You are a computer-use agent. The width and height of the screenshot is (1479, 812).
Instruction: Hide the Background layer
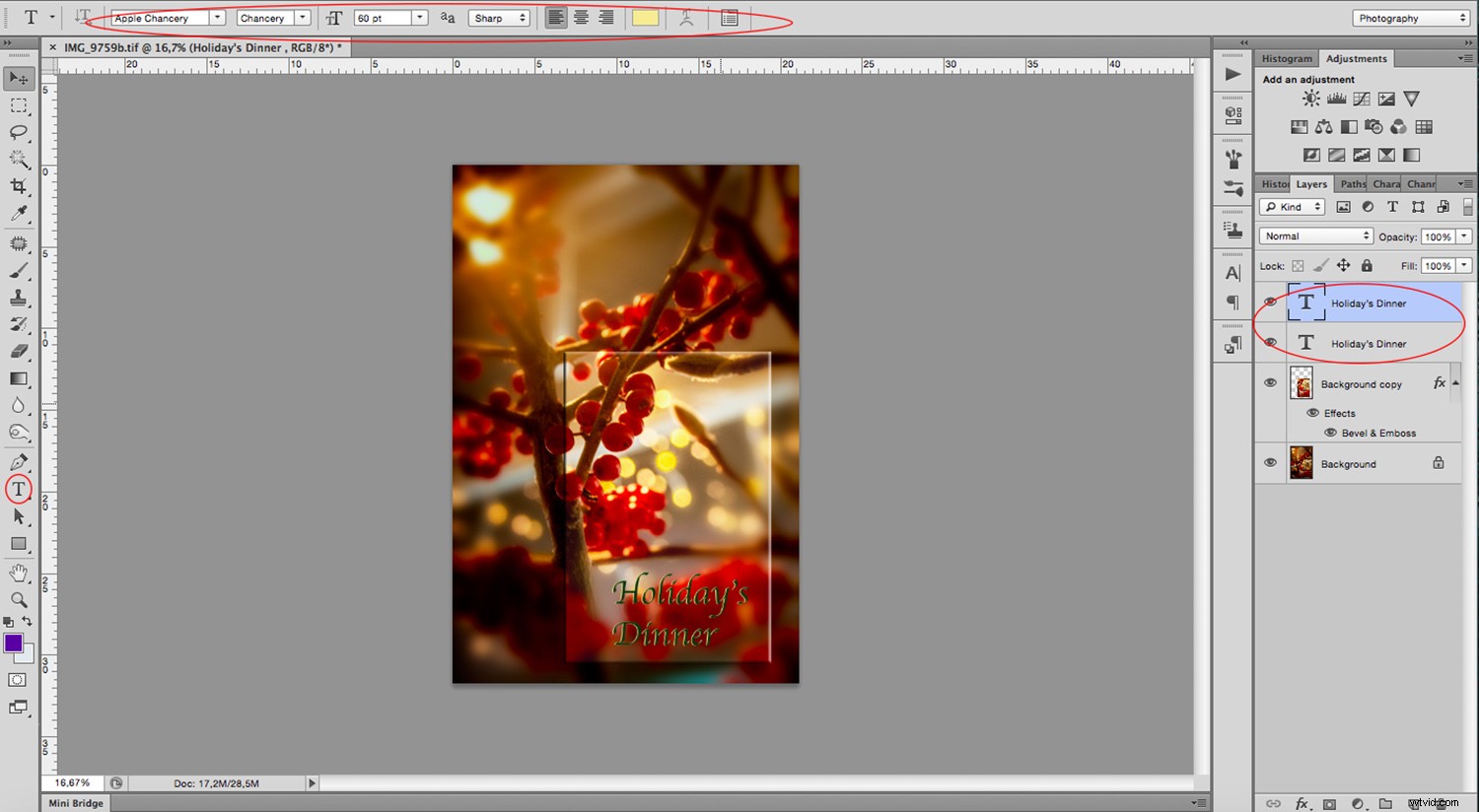(x=1271, y=462)
